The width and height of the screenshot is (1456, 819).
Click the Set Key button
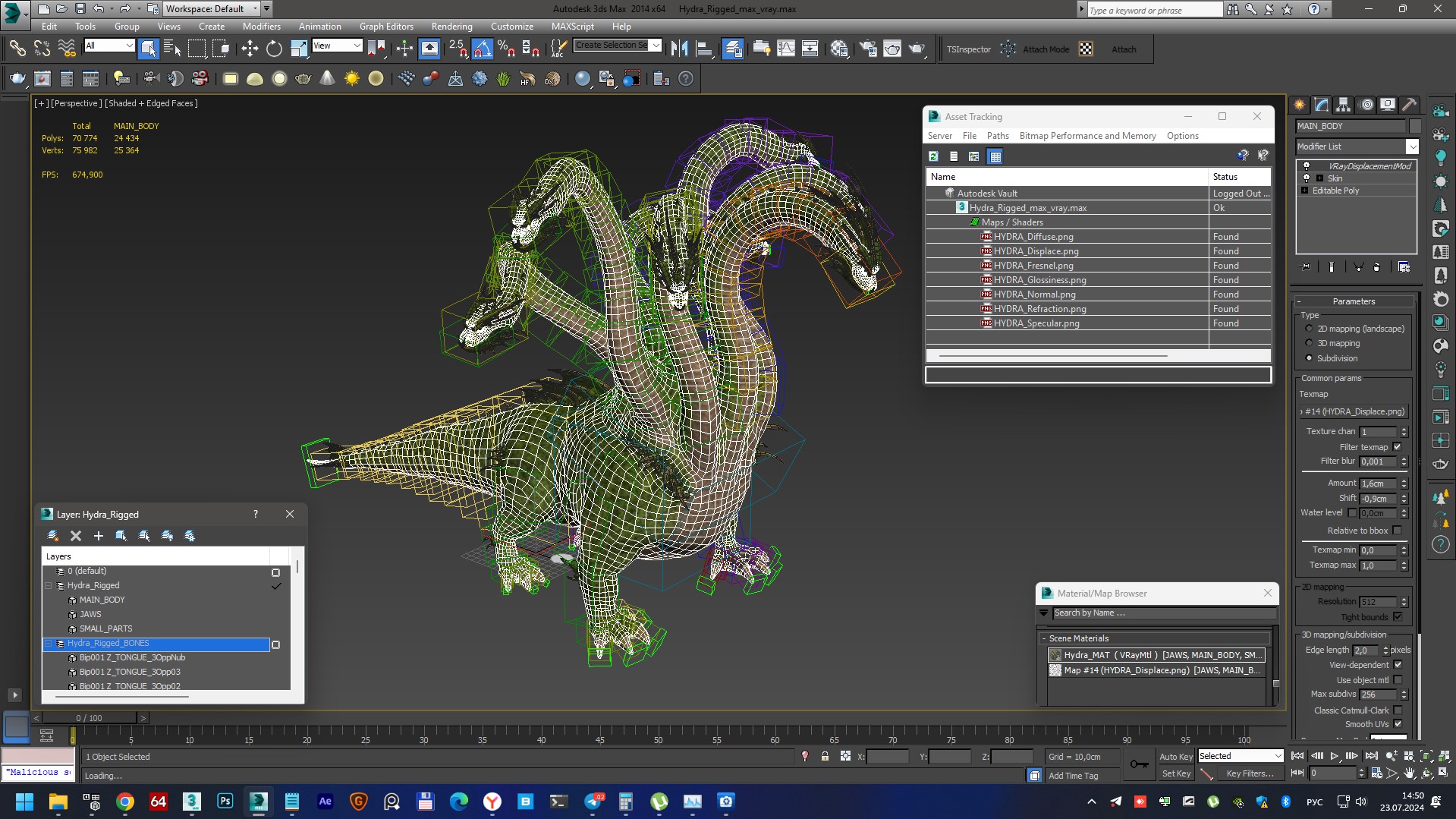click(x=1176, y=773)
